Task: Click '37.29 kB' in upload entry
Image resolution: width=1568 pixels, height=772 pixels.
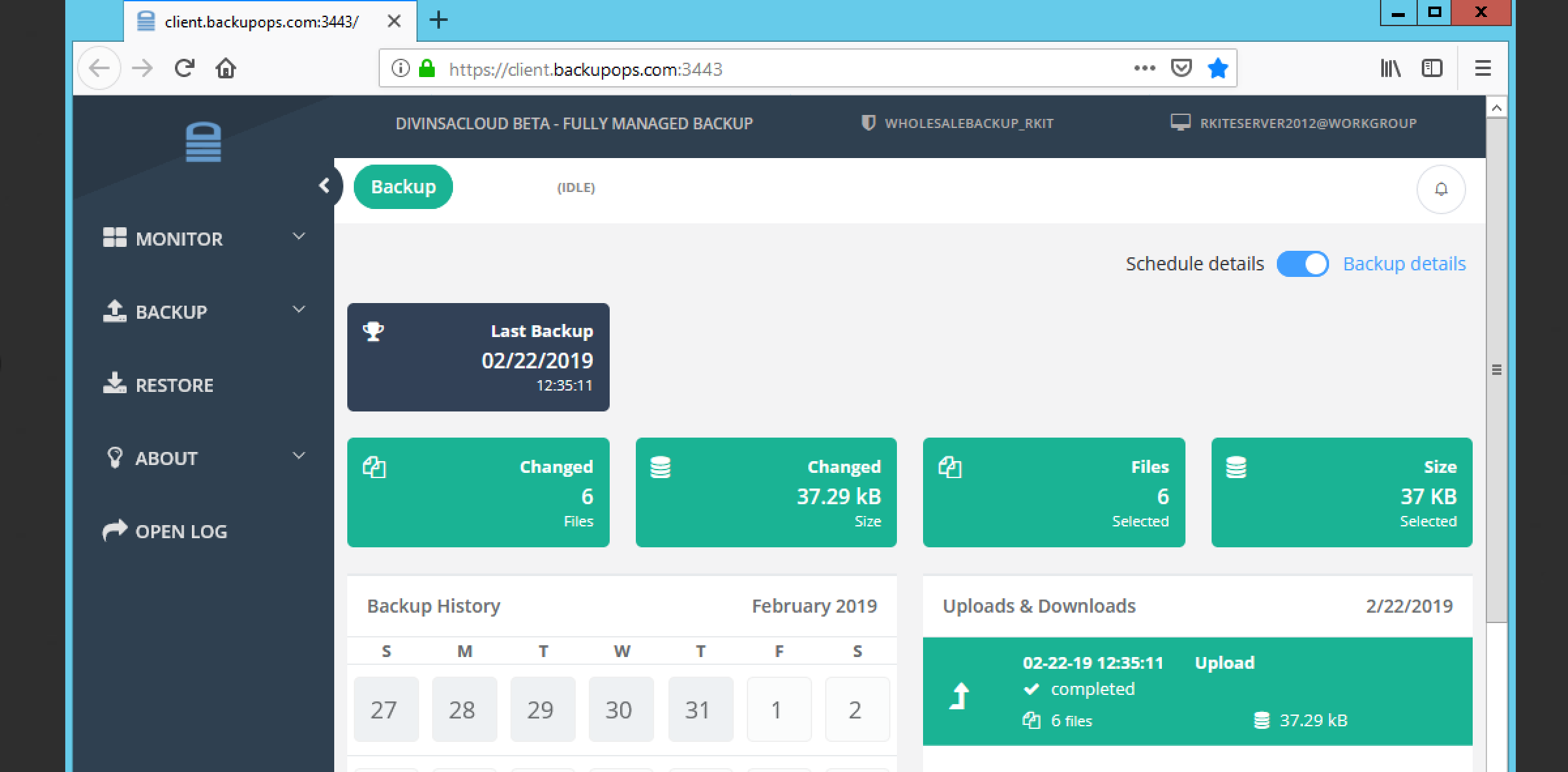Action: click(x=1313, y=720)
